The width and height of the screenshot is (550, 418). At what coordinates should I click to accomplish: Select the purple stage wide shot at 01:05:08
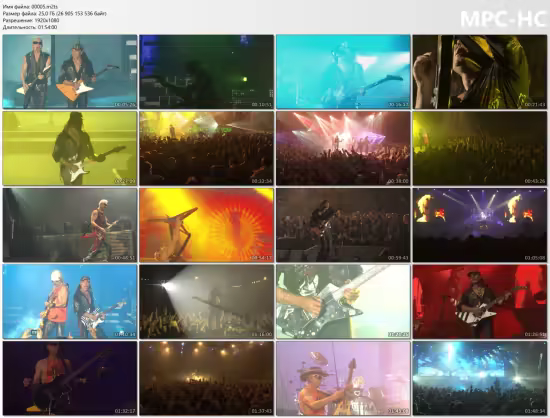coord(480,225)
